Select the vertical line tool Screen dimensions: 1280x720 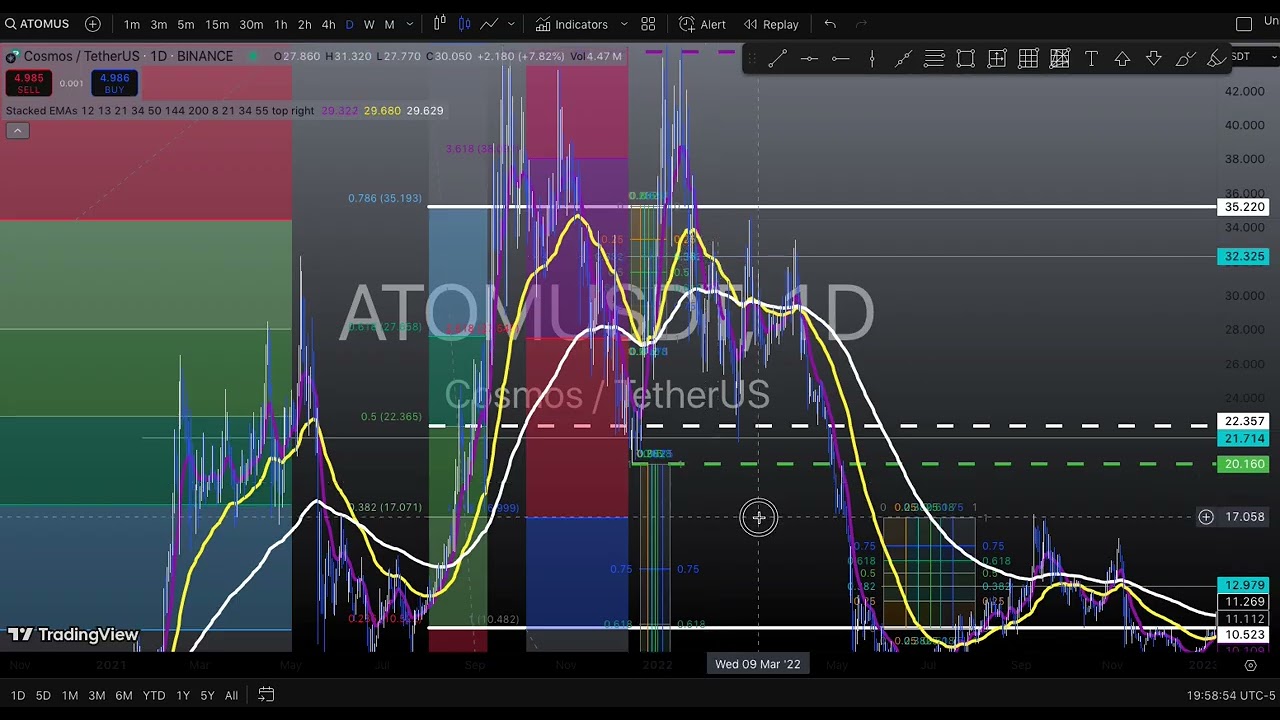tap(872, 59)
